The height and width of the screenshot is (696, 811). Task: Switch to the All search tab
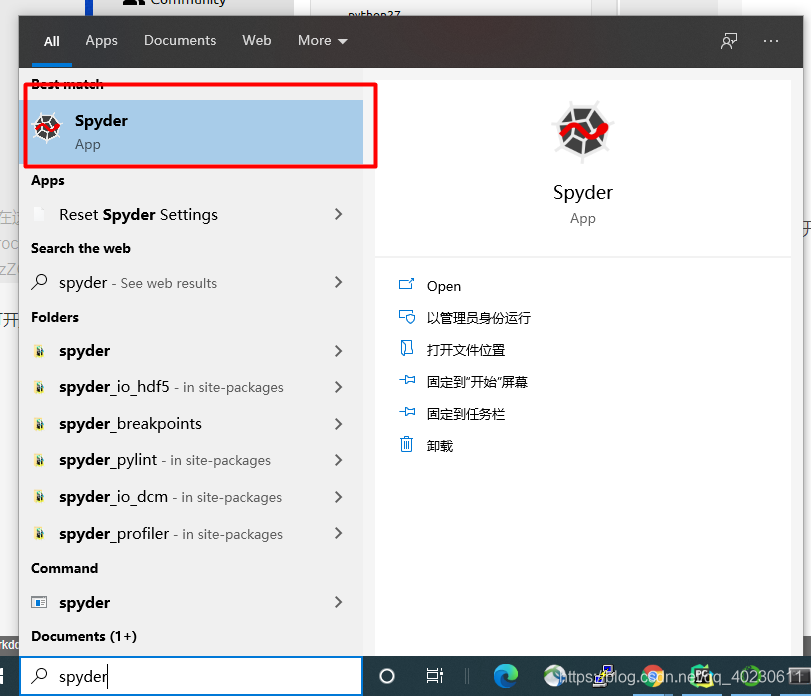tap(52, 41)
